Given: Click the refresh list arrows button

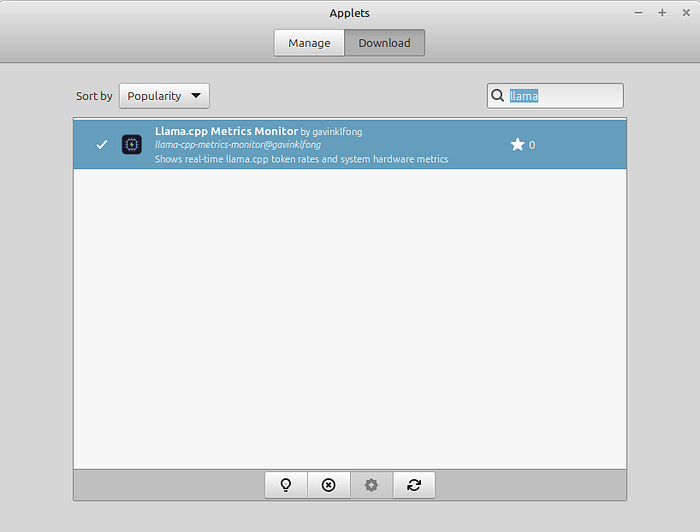Looking at the screenshot, I should point(414,485).
